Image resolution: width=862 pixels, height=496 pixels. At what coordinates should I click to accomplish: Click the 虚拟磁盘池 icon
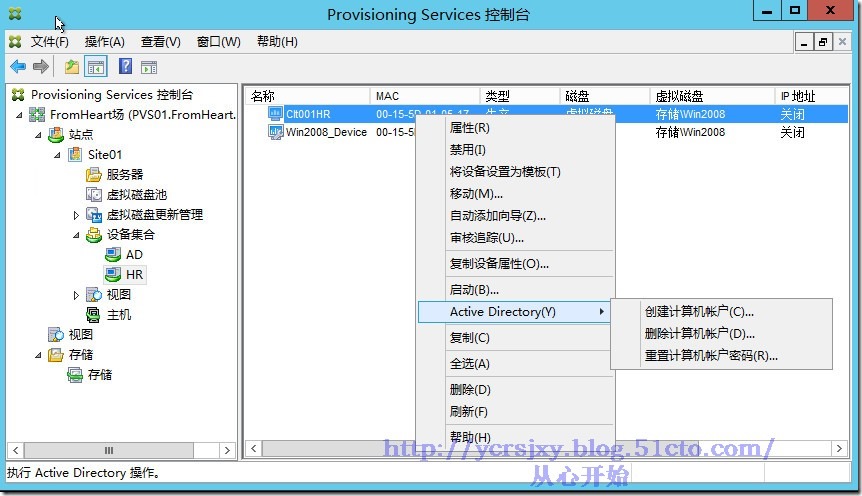coord(94,194)
